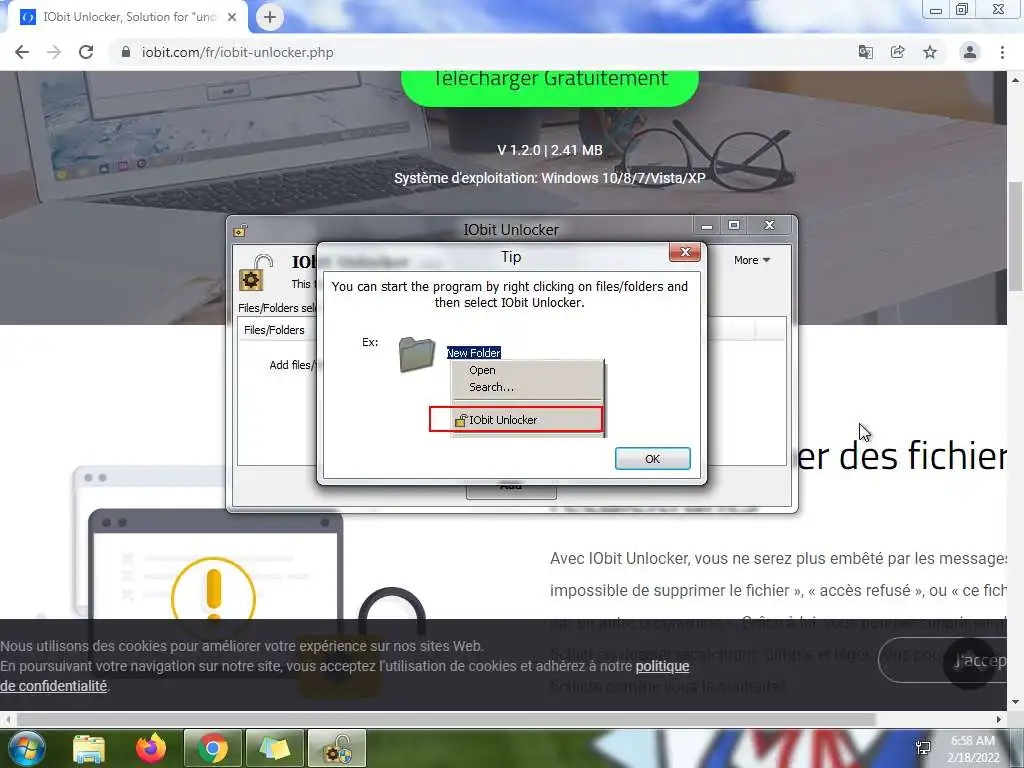This screenshot has width=1024, height=768.
Task: Click the share page icon
Action: pos(897,52)
